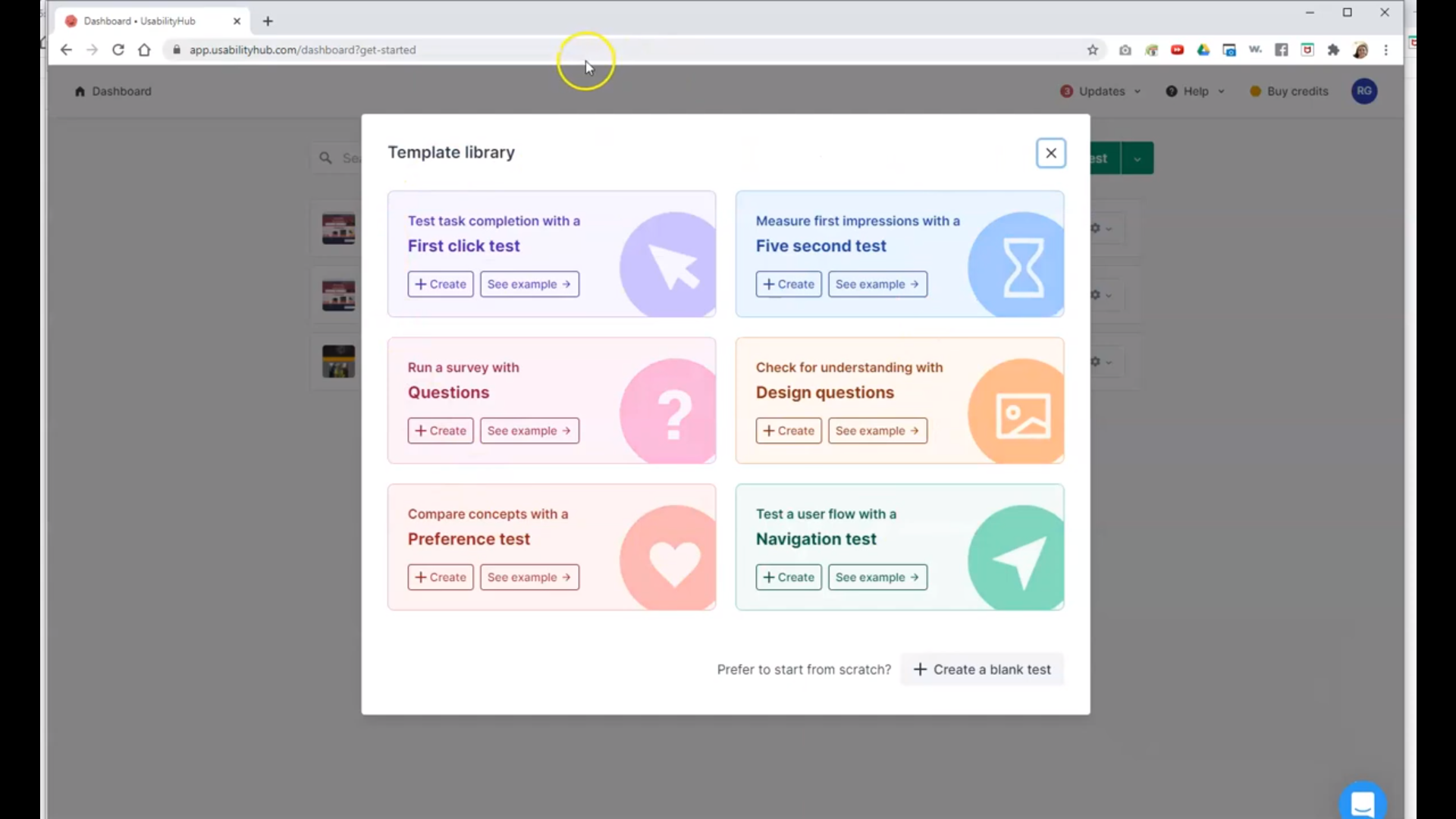Click the Design questions image icon
The height and width of the screenshot is (819, 1456).
pyautogui.click(x=1022, y=414)
